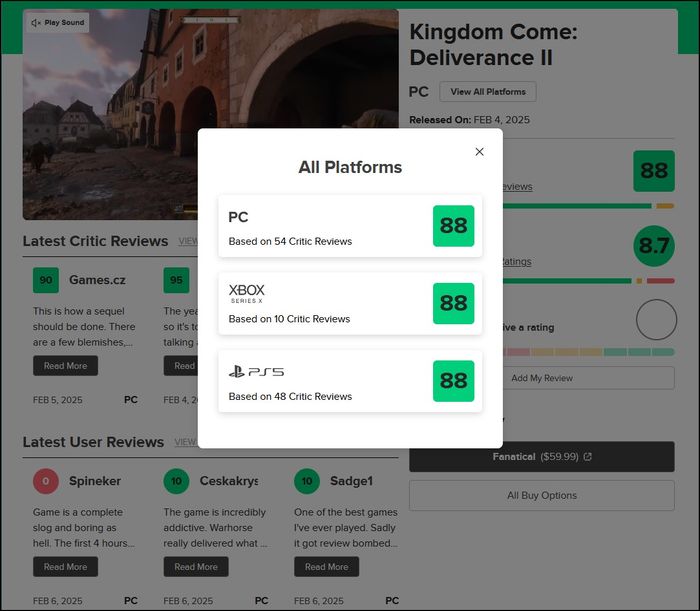Screen dimensions: 700x611
Task: Click 'Based on 54 Critic Reviews' text
Action: [x=290, y=241]
